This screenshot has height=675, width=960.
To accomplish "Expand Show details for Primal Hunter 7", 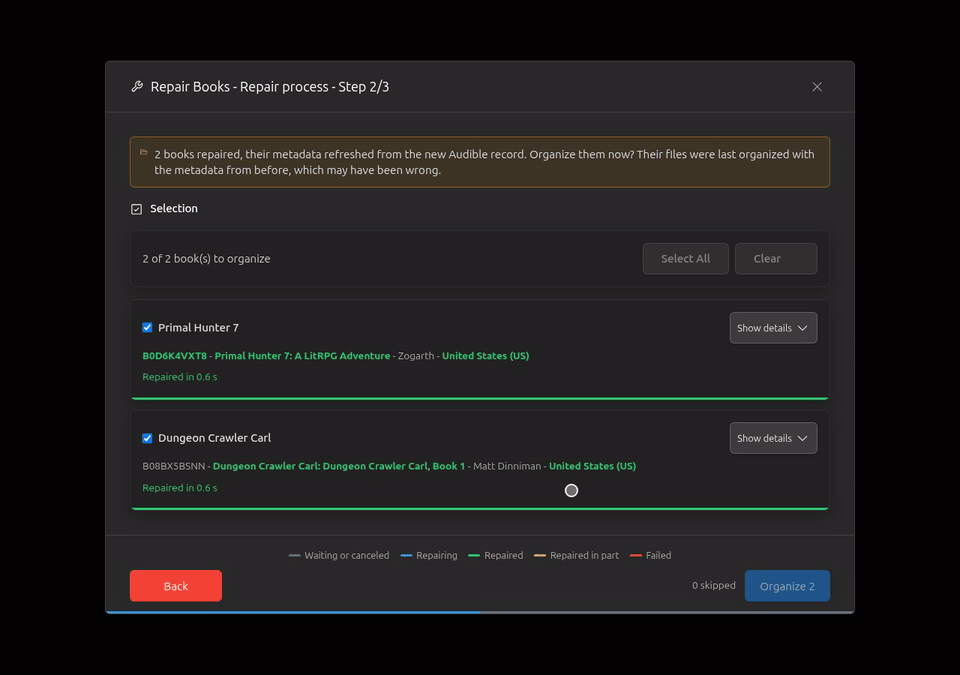I will pos(773,328).
